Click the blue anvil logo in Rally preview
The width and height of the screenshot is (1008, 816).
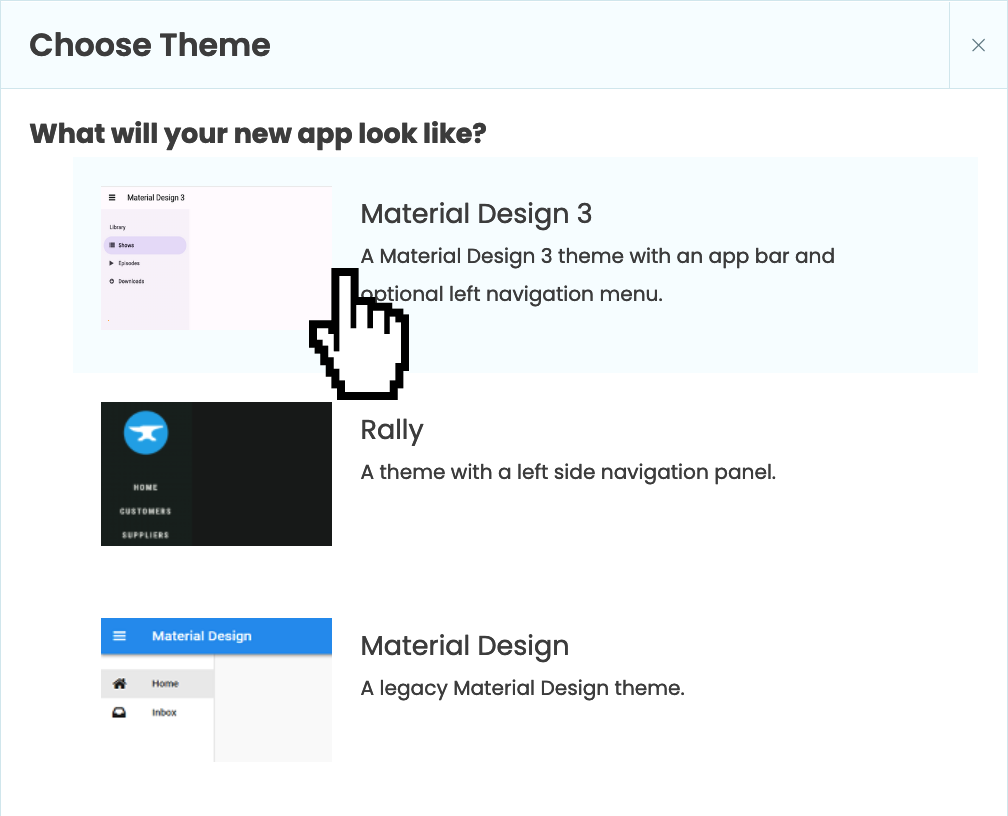pyautogui.click(x=146, y=432)
